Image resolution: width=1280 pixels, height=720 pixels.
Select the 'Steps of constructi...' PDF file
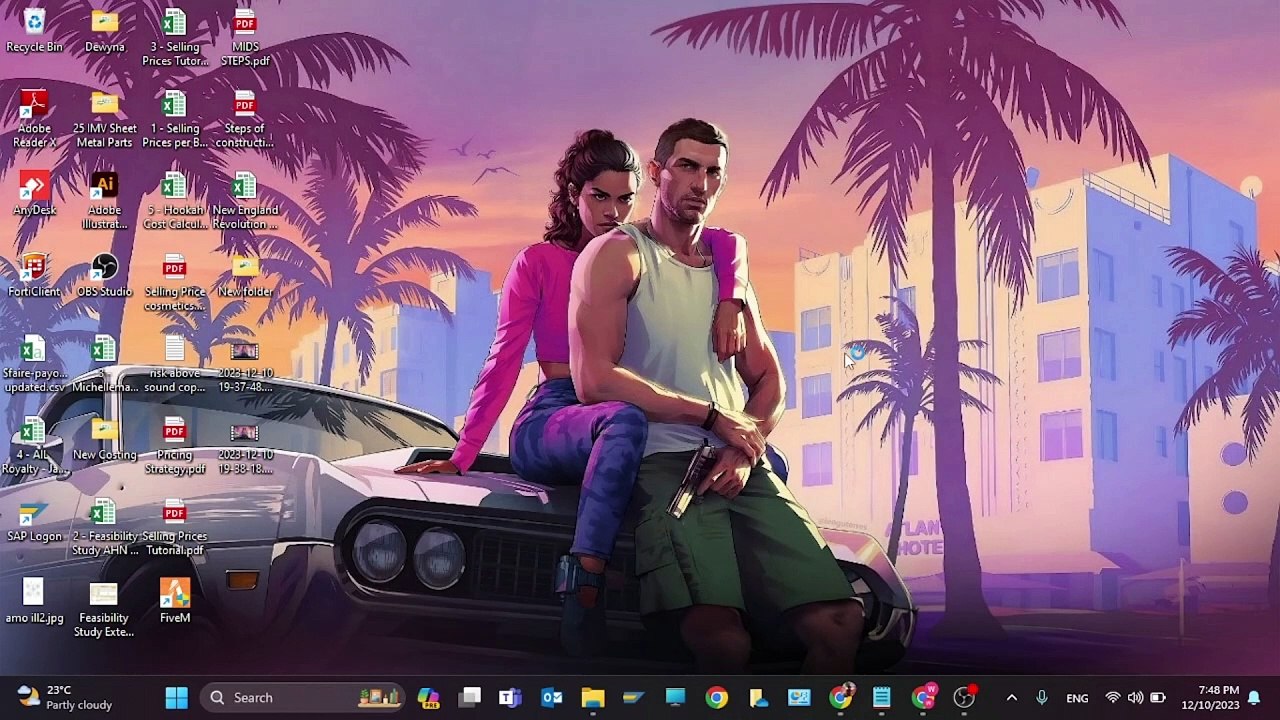[245, 119]
